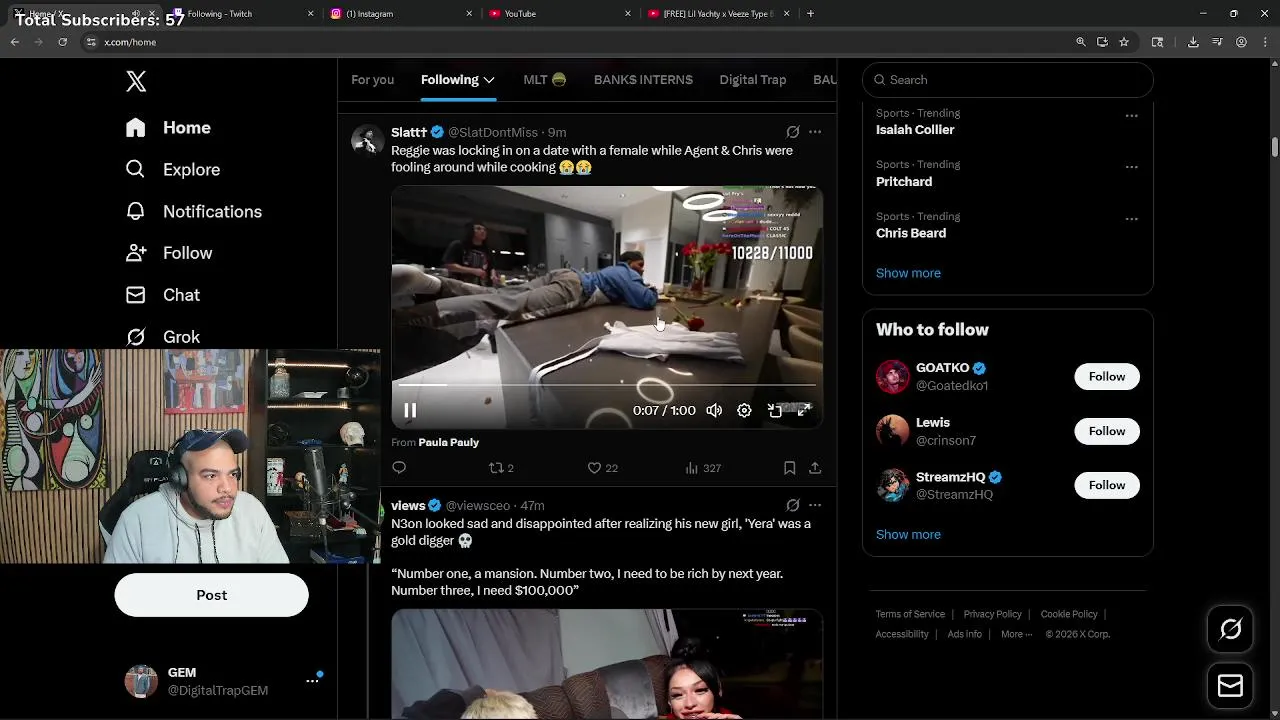Open more options for Chris Beard trend

point(1131,219)
